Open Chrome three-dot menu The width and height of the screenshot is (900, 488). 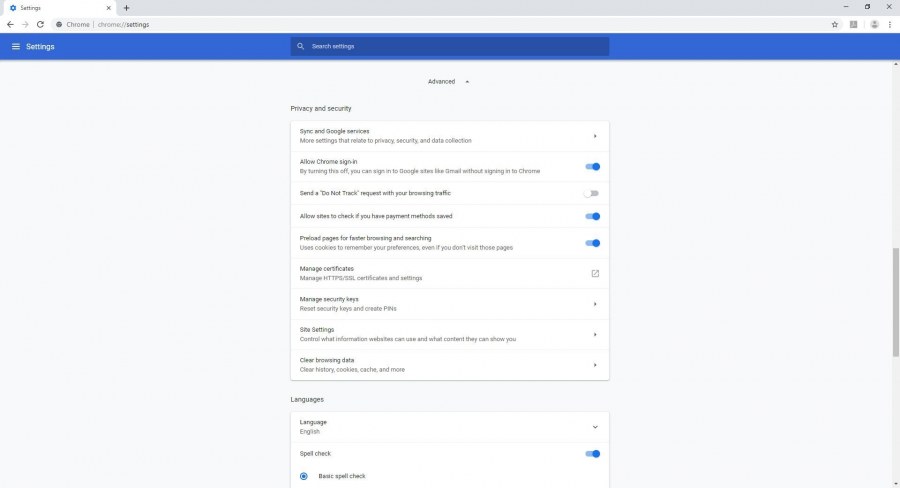pos(889,24)
